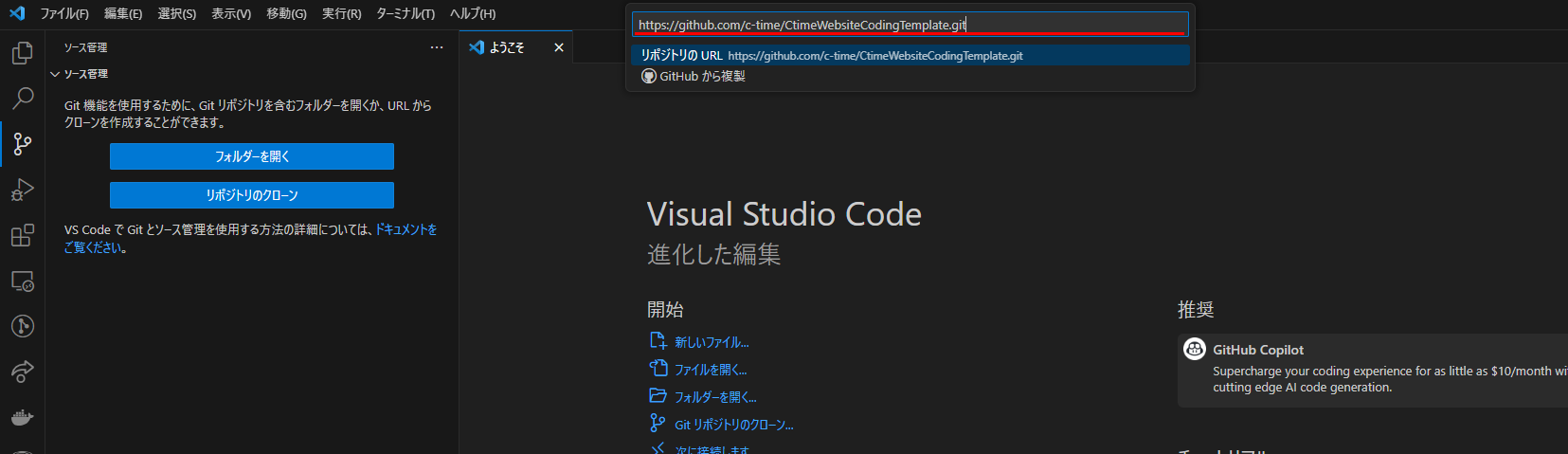Open the ターミナル(T) menu
The width and height of the screenshot is (1568, 454).
(406, 14)
